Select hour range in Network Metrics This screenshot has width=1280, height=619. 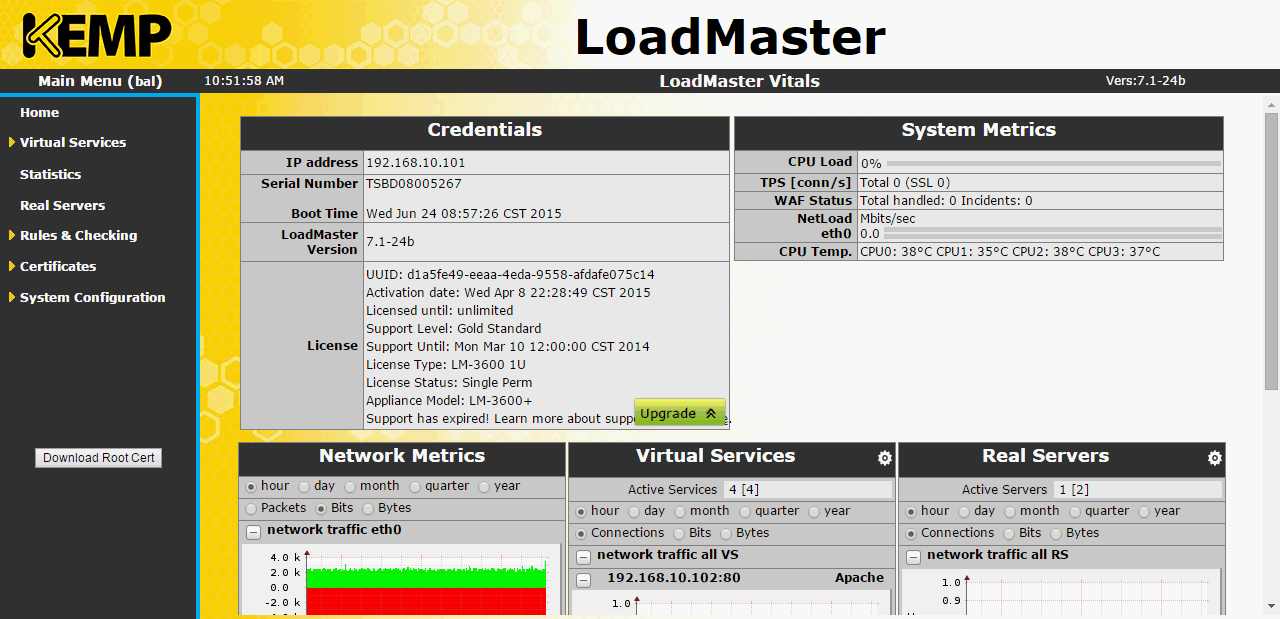251,487
